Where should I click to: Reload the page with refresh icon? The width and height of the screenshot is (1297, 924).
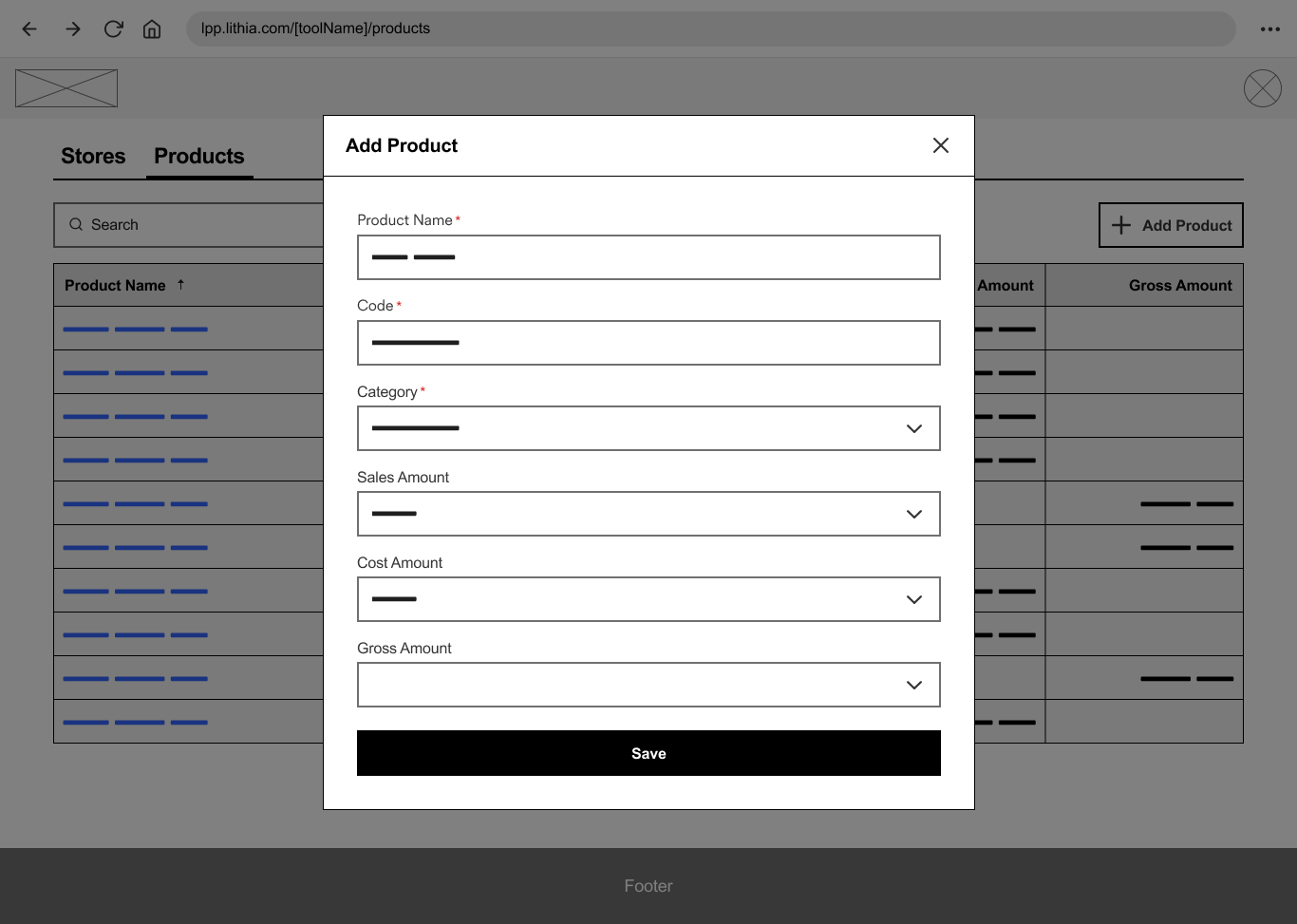[113, 28]
